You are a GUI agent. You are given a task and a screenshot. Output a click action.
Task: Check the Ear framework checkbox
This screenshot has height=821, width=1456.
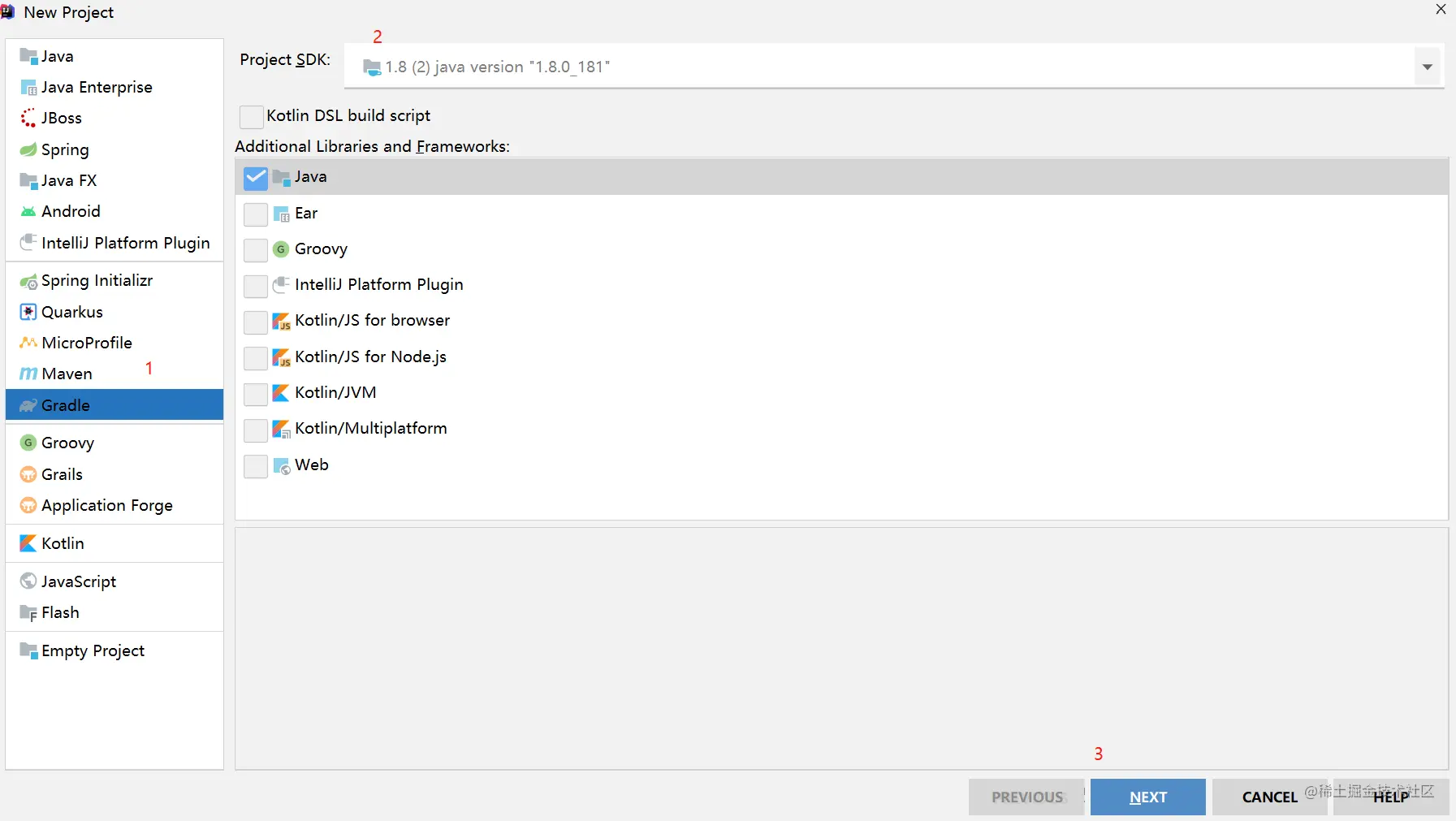click(256, 214)
